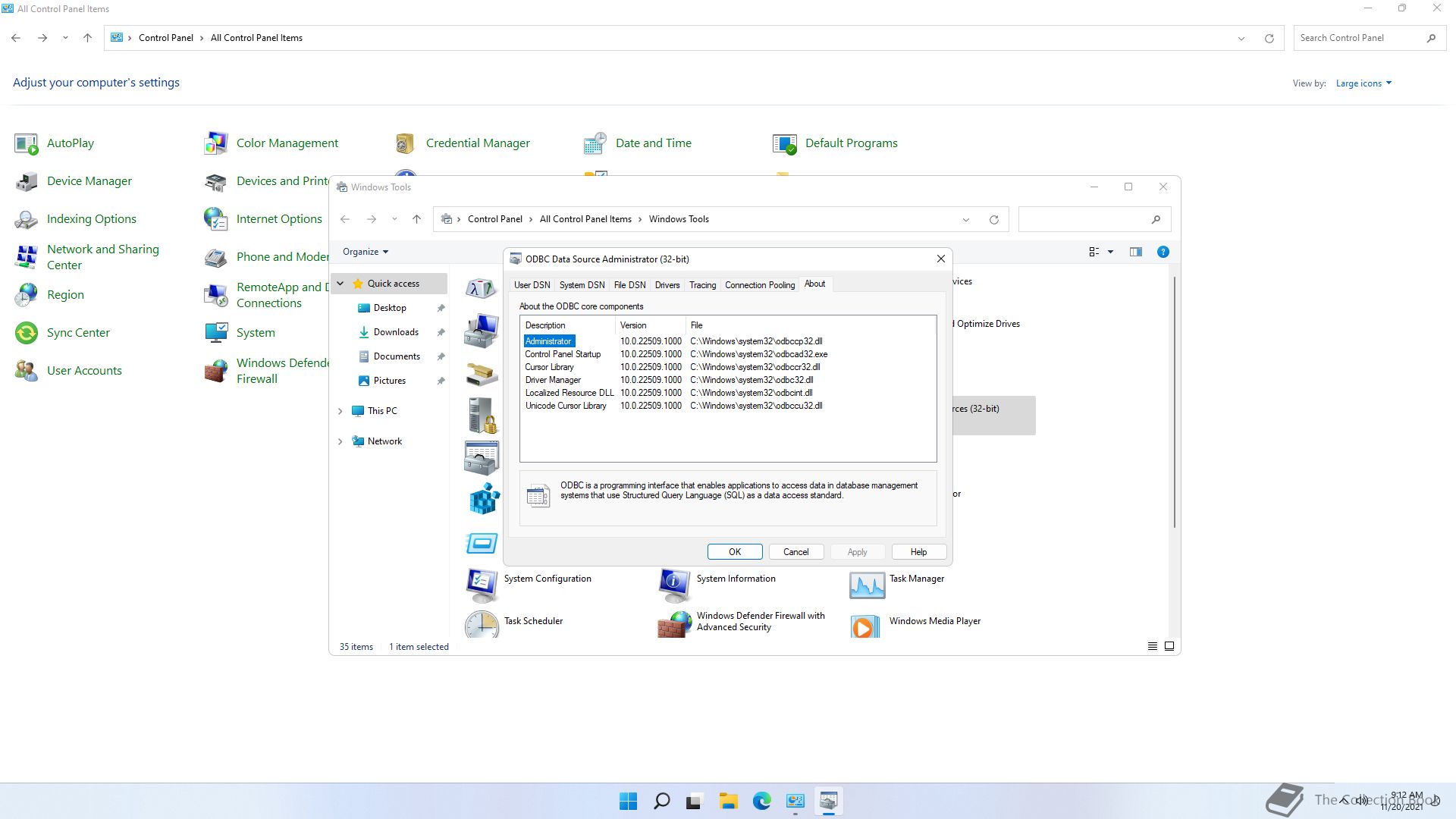The image size is (1456, 819).
Task: Open Organize dropdown in Windows Tools
Action: coord(366,252)
